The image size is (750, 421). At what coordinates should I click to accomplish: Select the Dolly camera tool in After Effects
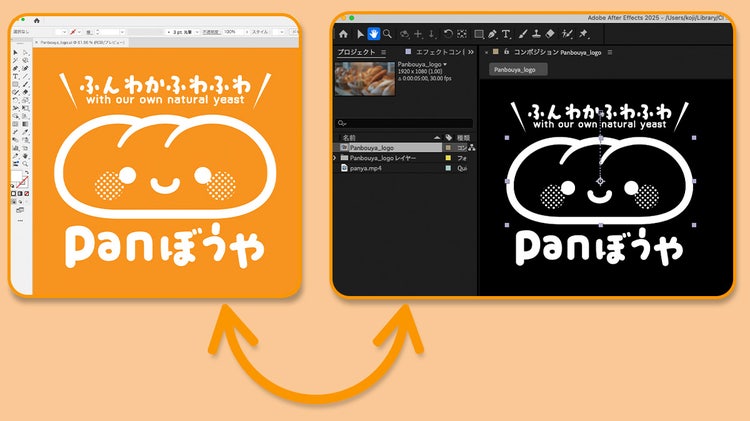(431, 34)
